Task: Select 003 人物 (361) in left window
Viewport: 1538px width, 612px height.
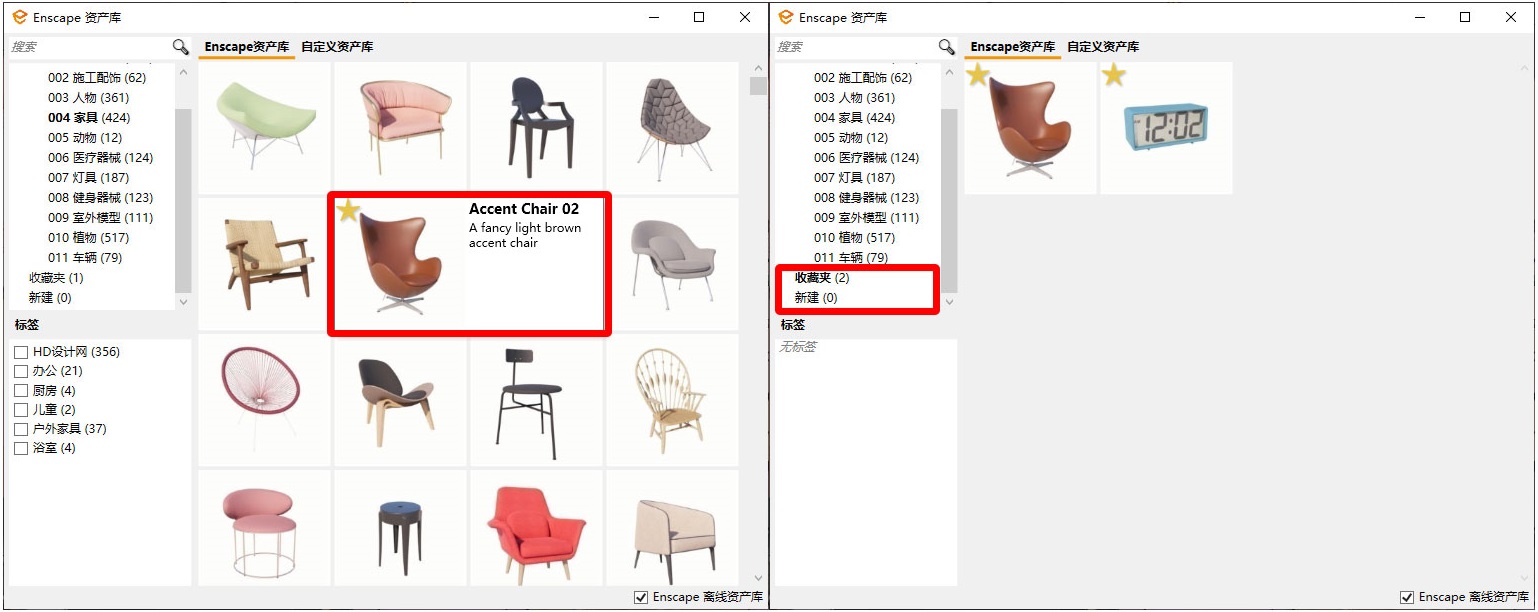Action: pyautogui.click(x=88, y=98)
